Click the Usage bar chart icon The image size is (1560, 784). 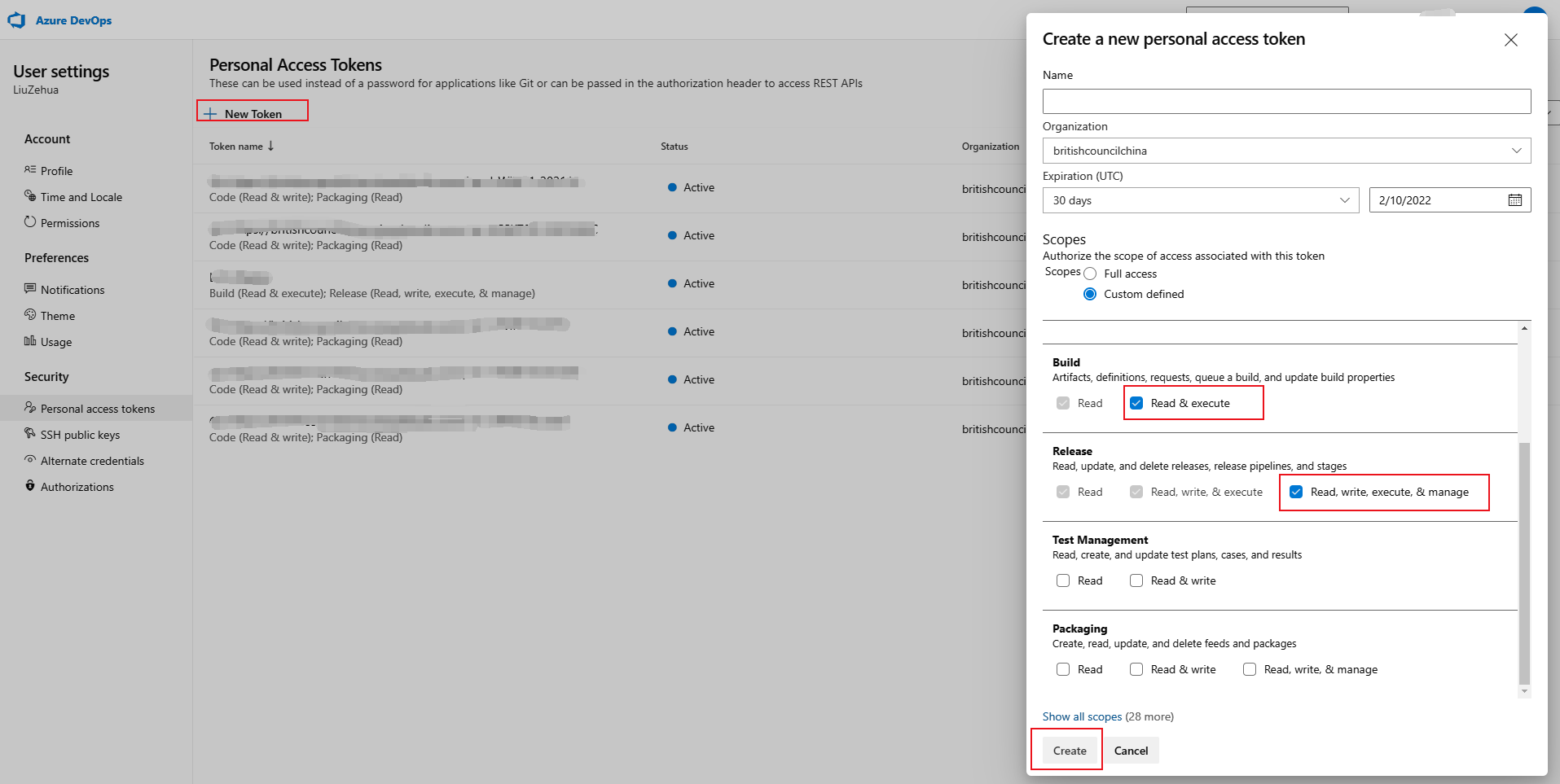click(30, 341)
